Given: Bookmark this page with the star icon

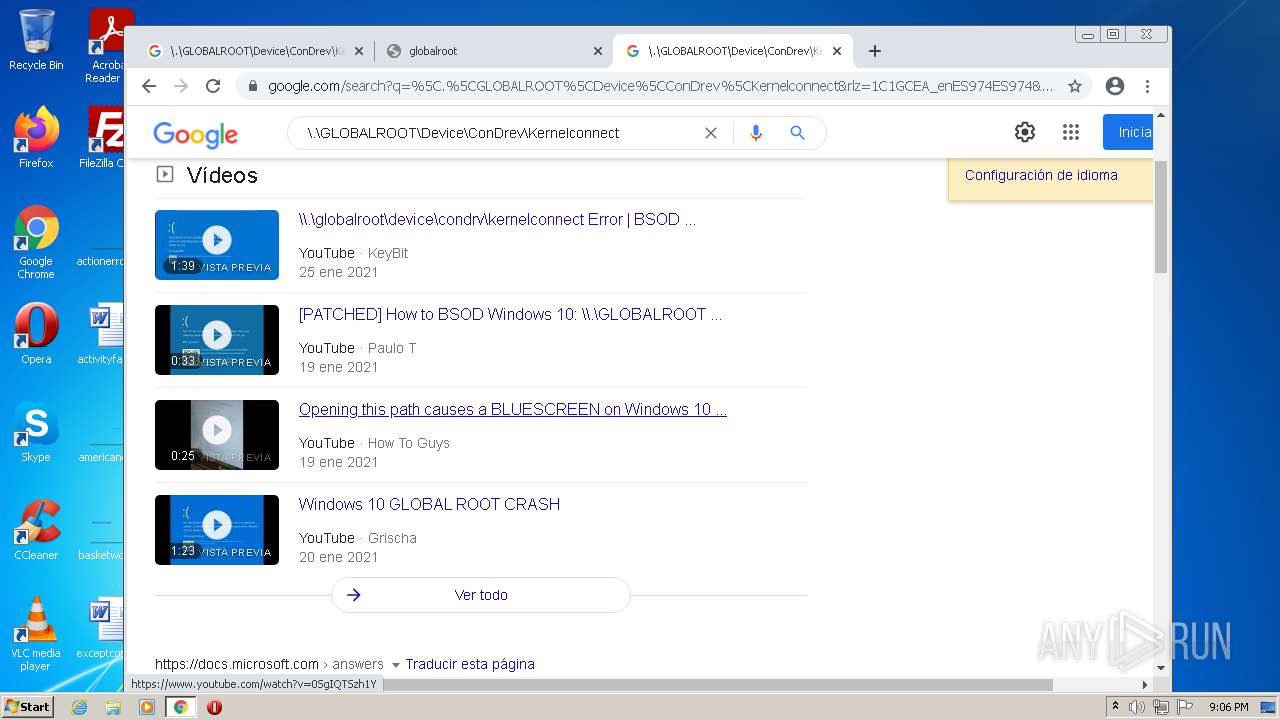Looking at the screenshot, I should pos(1075,86).
